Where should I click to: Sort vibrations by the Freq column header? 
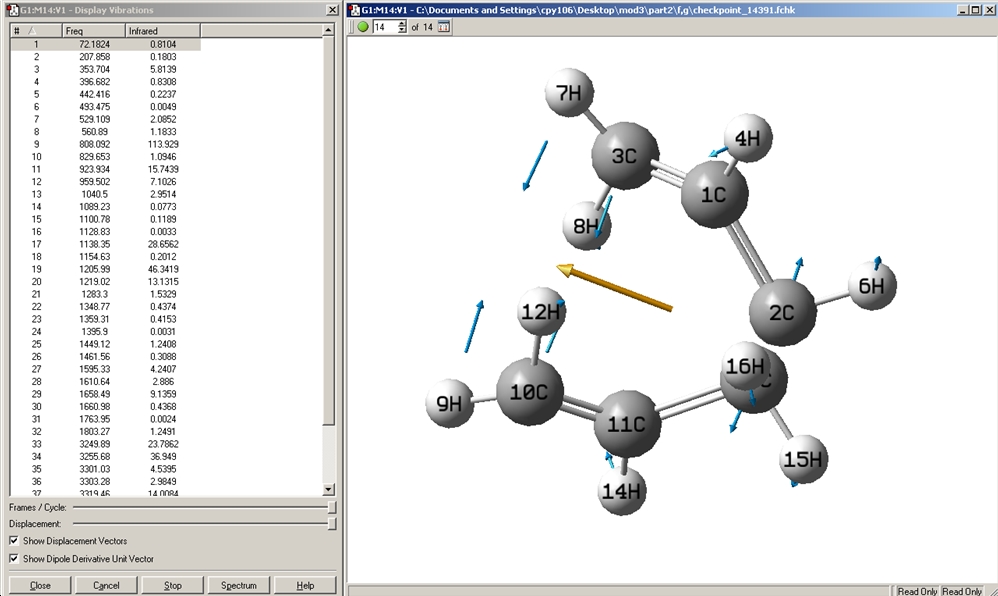point(94,31)
